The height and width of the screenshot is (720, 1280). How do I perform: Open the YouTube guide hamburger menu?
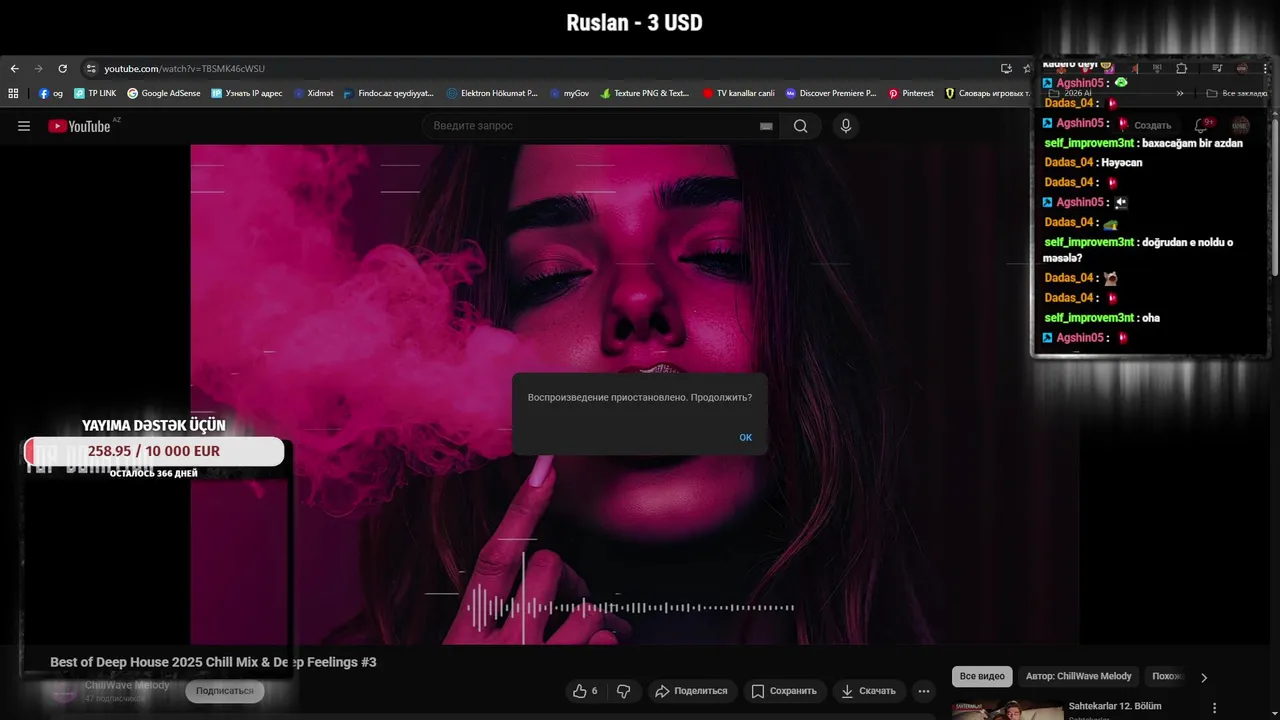click(x=24, y=126)
